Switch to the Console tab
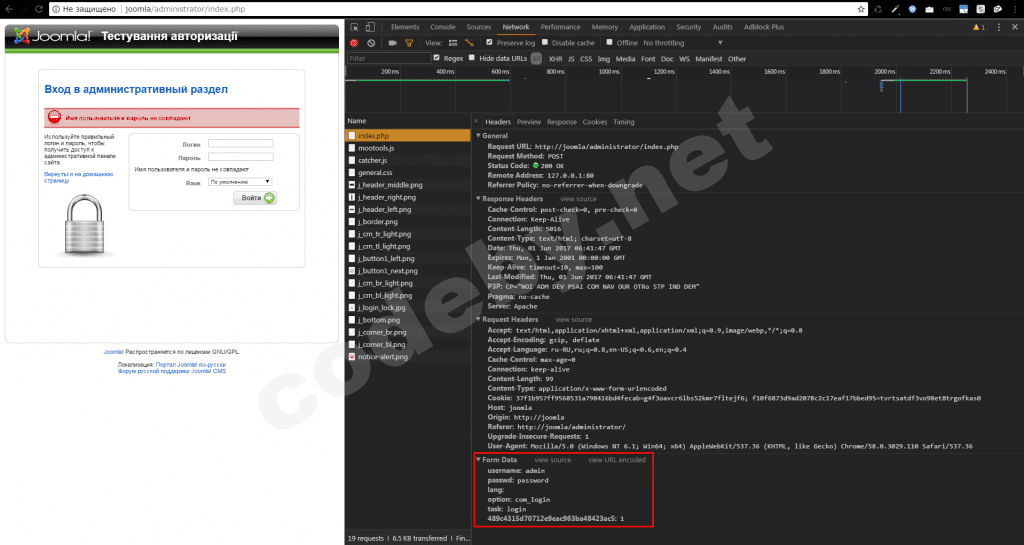Screen dimensions: 1024x545 pyautogui.click(x=442, y=27)
